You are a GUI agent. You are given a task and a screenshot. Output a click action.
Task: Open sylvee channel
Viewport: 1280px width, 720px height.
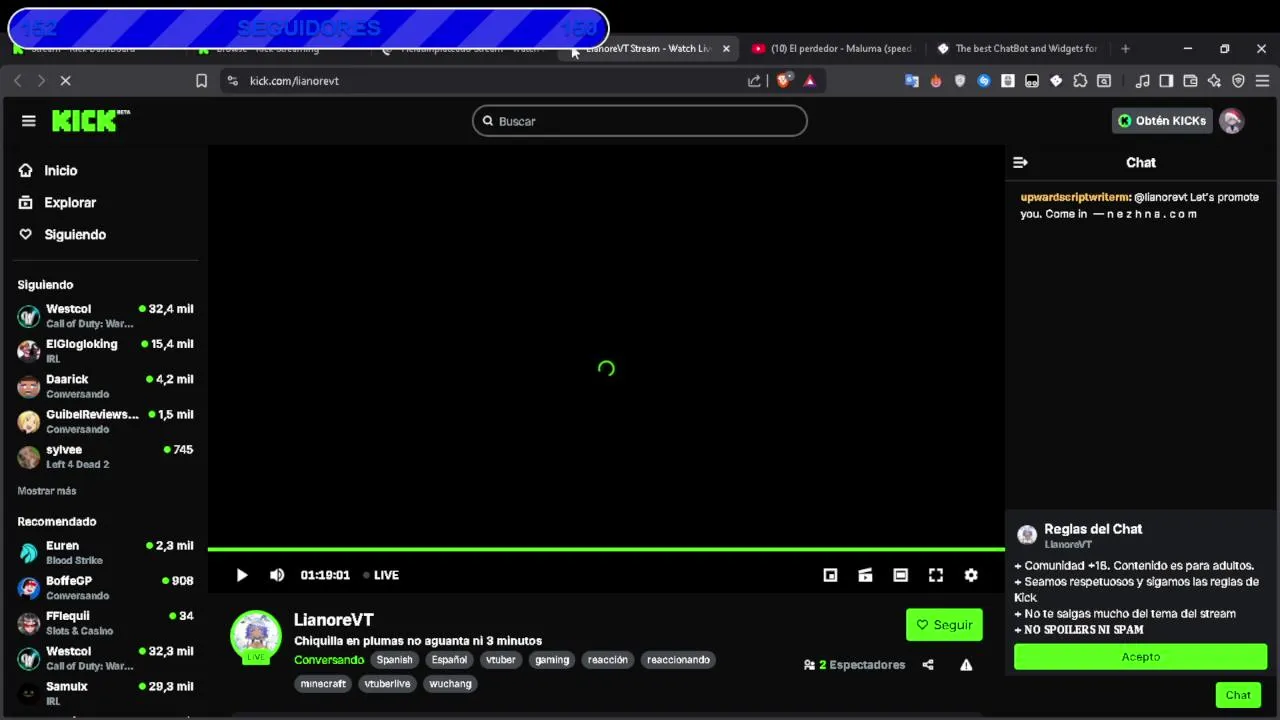[x=105, y=456]
